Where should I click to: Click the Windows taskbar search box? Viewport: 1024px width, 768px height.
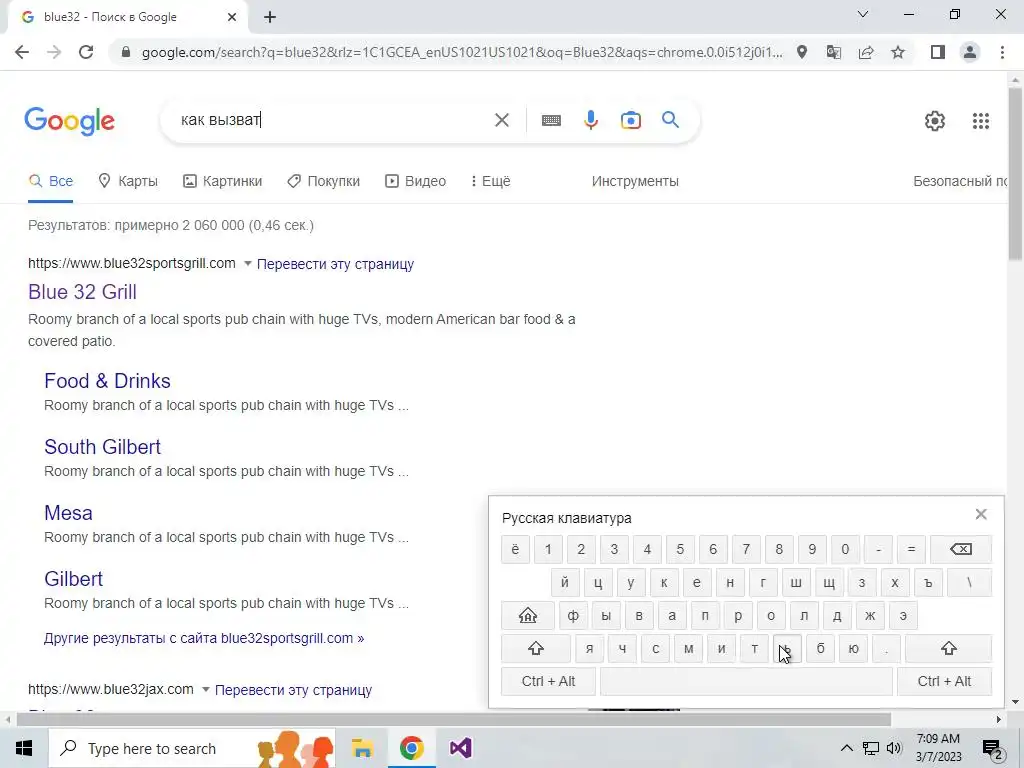point(192,748)
